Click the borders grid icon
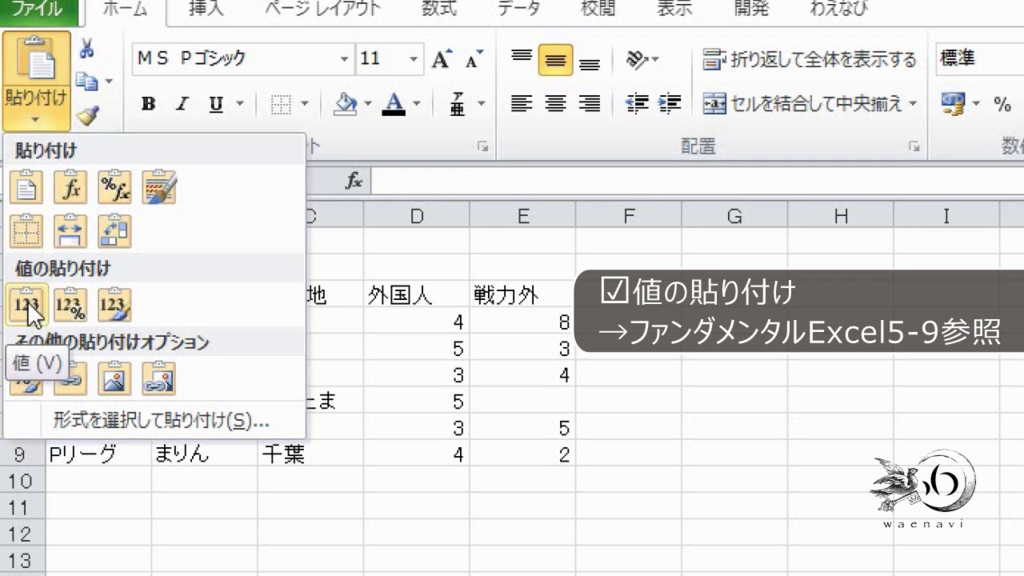Image resolution: width=1024 pixels, height=576 pixels. pos(281,104)
